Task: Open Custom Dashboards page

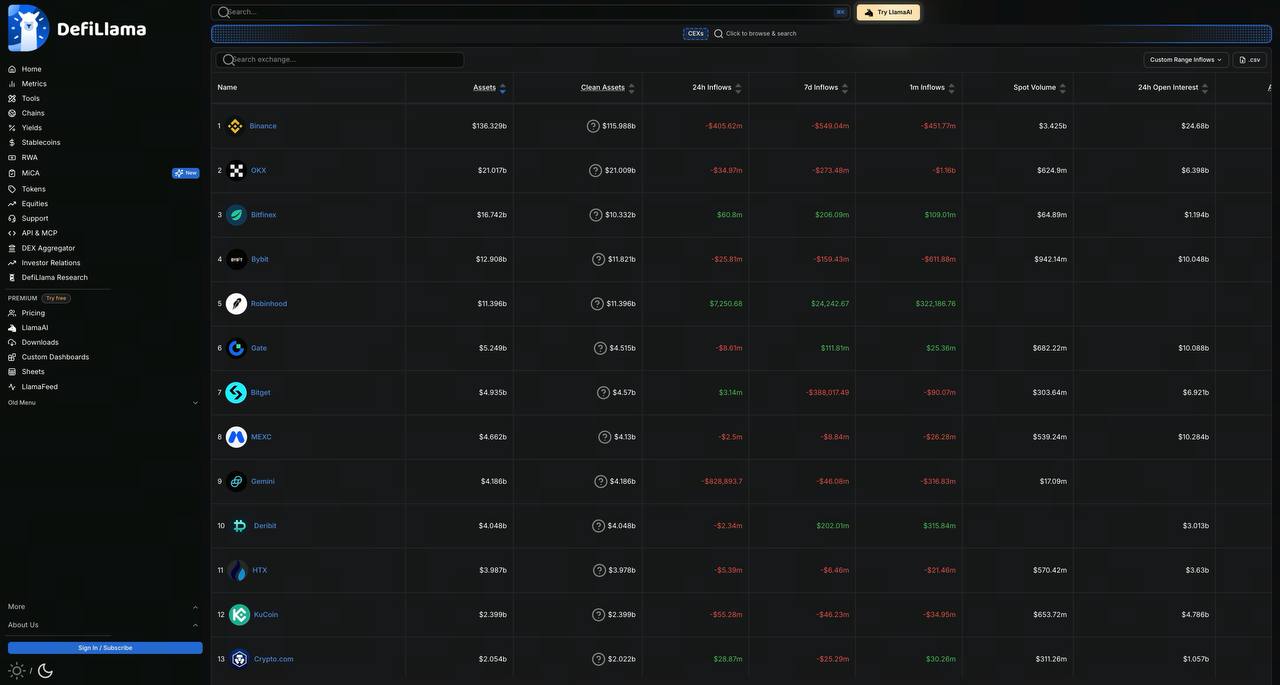Action: (x=55, y=357)
